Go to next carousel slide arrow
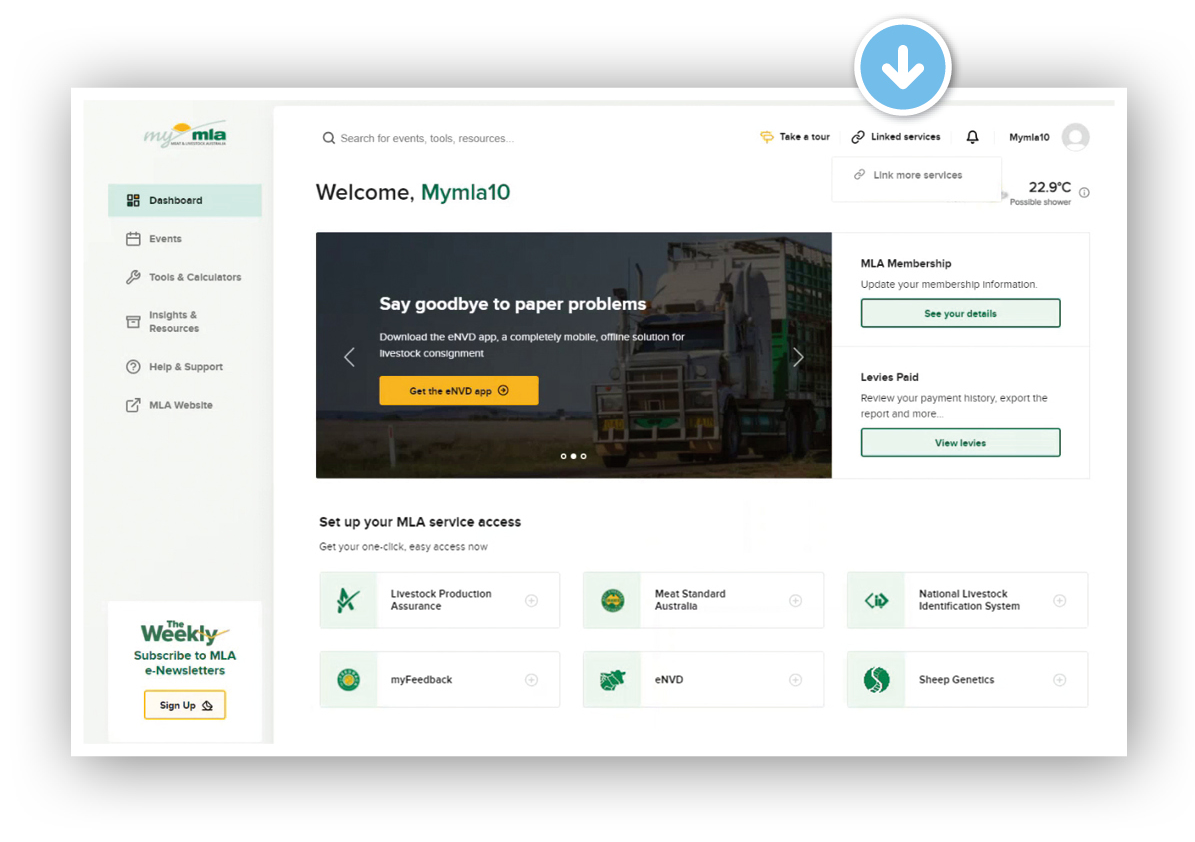1195x842 pixels. tap(797, 357)
